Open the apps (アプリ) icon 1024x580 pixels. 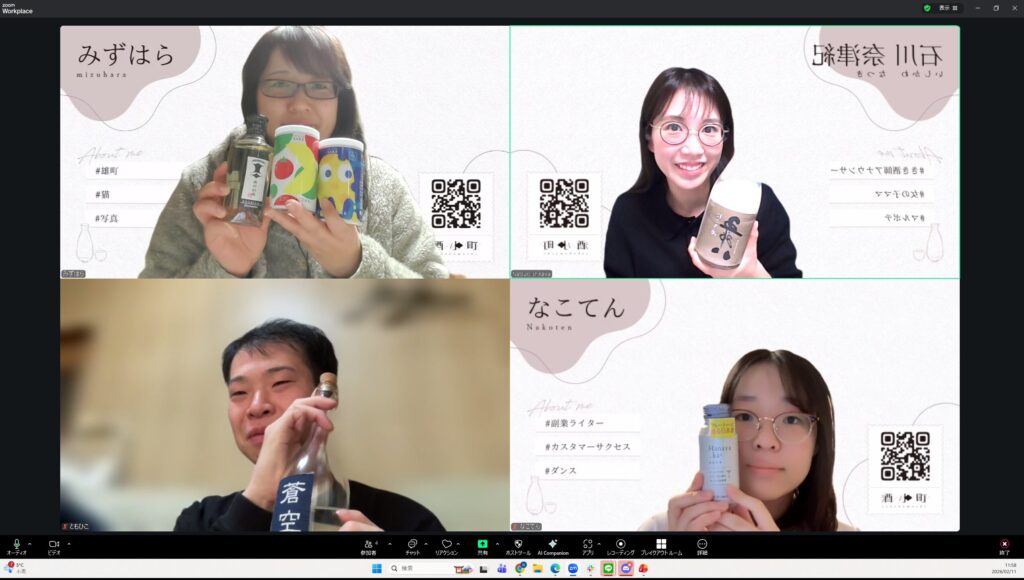[x=586, y=544]
